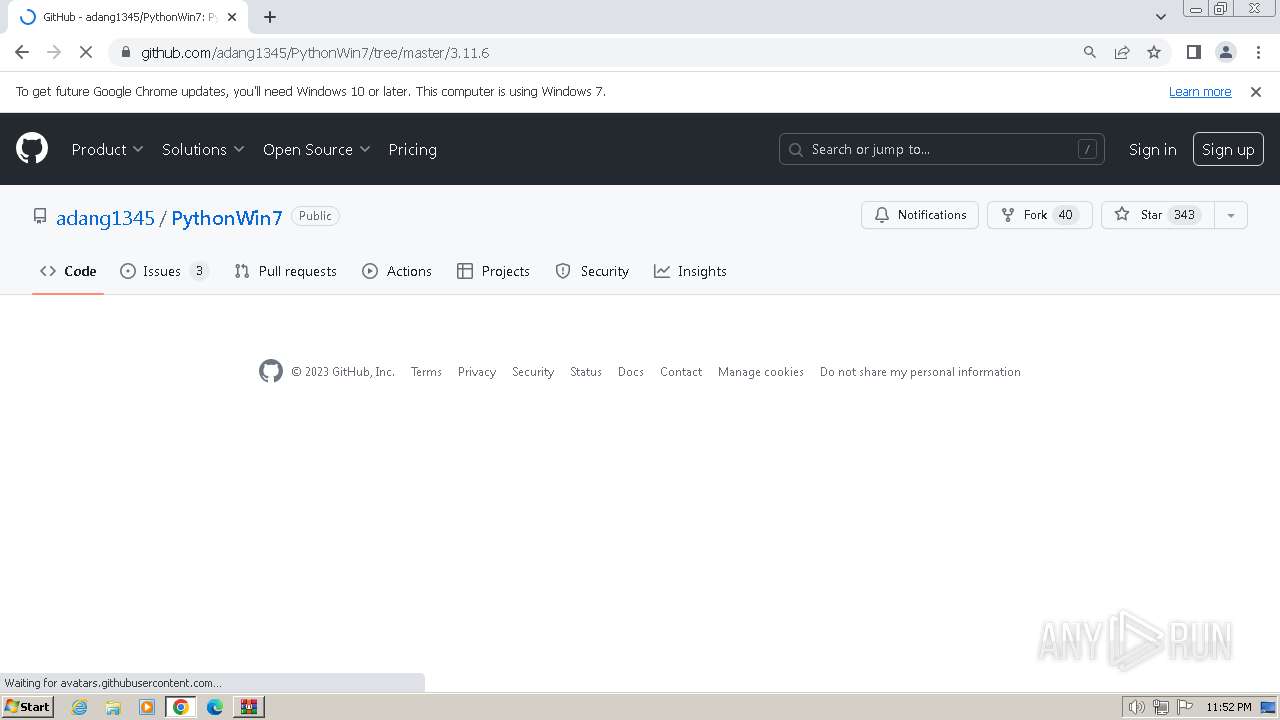Click the volume speaker tray icon
The width and height of the screenshot is (1280, 720).
pos(1136,707)
